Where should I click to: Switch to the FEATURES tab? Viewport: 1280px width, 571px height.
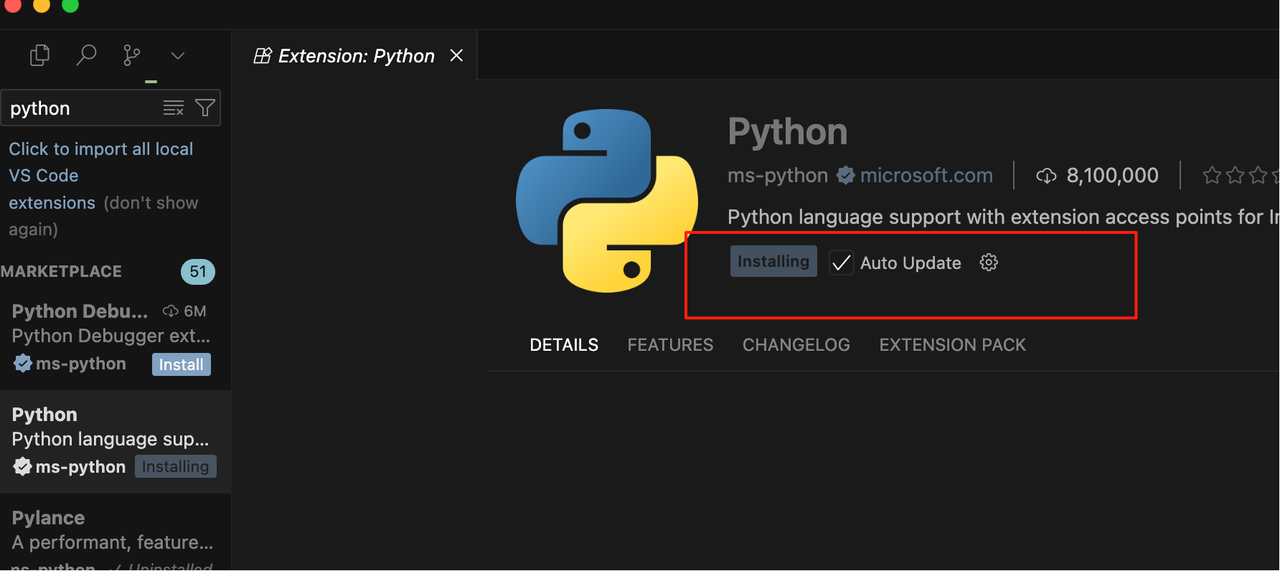[x=670, y=345]
